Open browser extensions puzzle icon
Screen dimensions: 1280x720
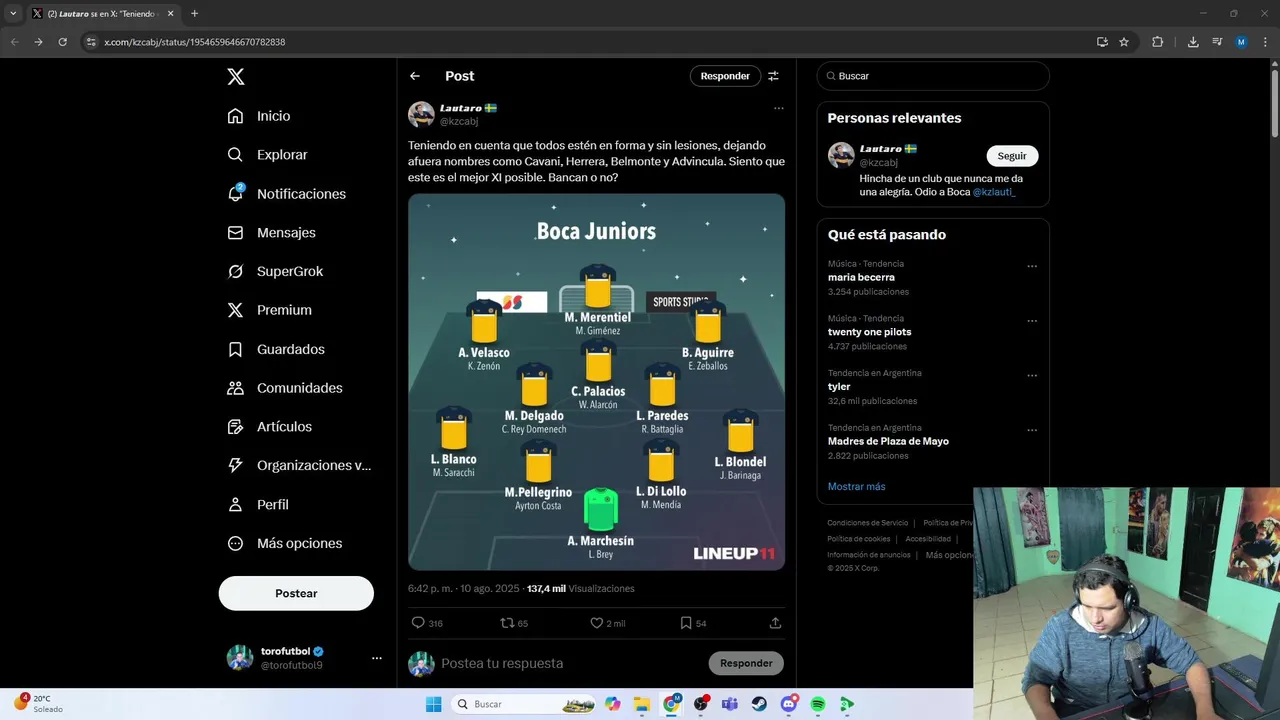click(x=1158, y=42)
